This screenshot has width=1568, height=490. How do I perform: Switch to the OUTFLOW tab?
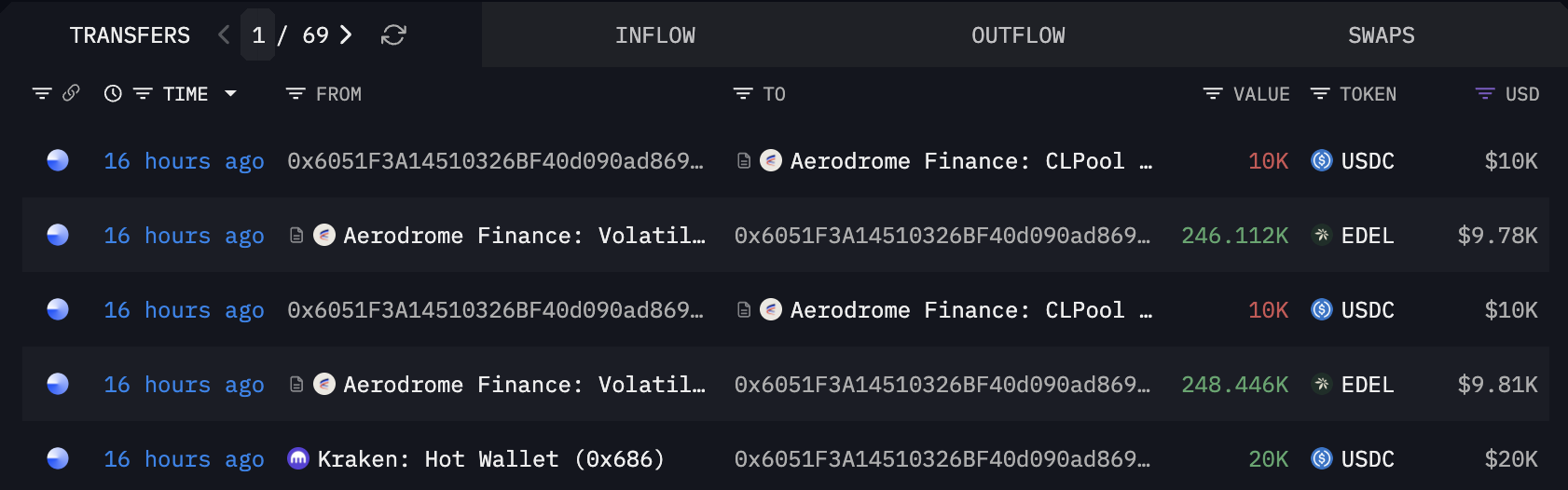click(x=1018, y=35)
